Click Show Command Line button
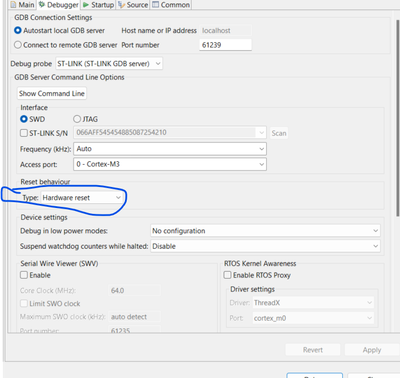 point(52,93)
